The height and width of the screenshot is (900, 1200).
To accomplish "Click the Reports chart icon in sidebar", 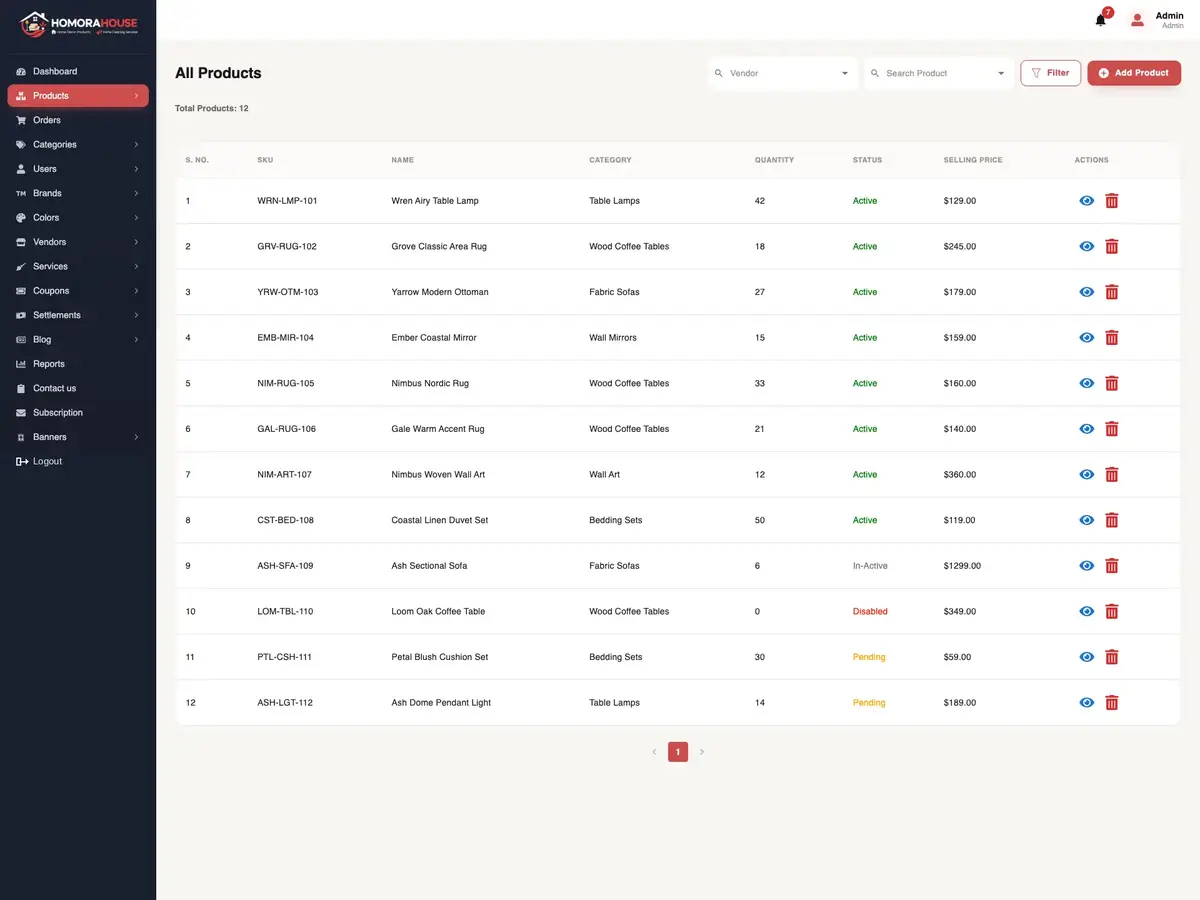I will click(x=21, y=364).
